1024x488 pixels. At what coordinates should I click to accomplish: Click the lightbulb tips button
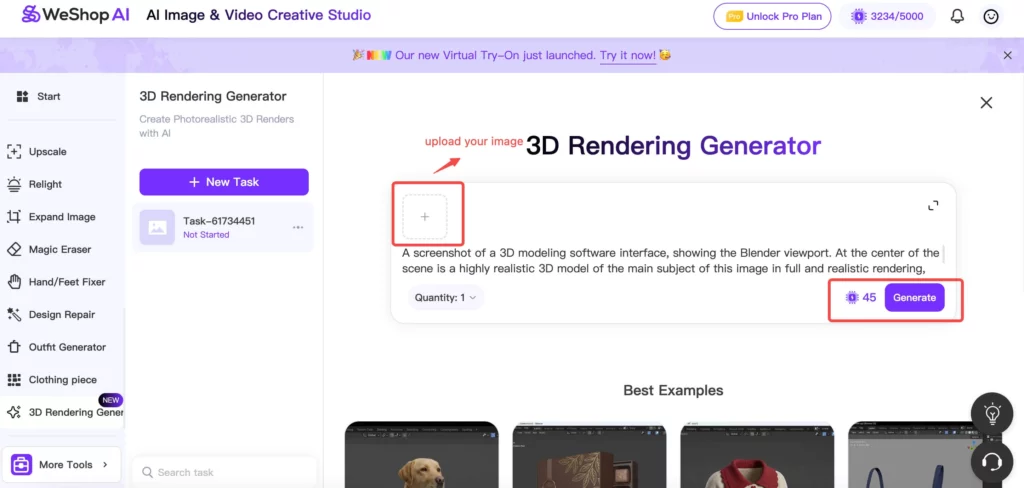click(991, 414)
